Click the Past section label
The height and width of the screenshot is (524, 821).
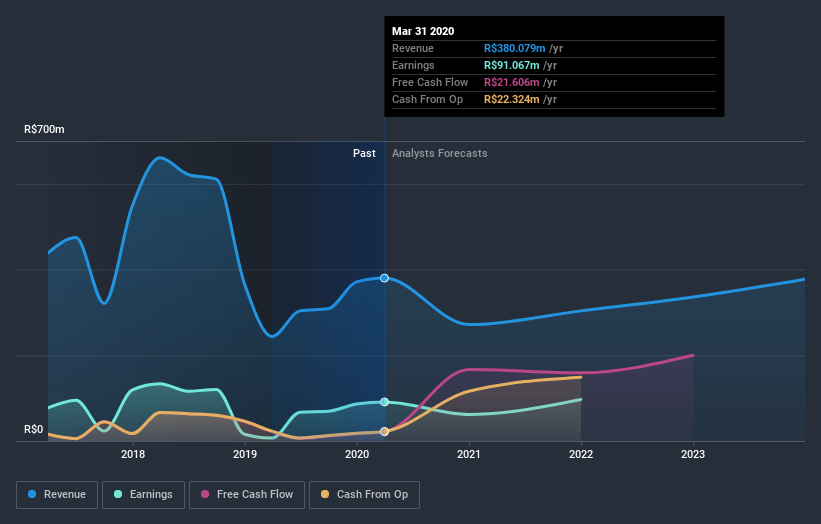364,153
